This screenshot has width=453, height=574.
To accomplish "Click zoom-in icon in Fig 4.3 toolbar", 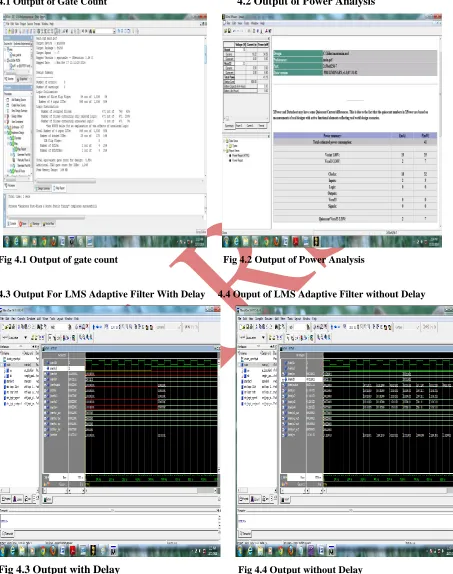I will tap(81, 338).
